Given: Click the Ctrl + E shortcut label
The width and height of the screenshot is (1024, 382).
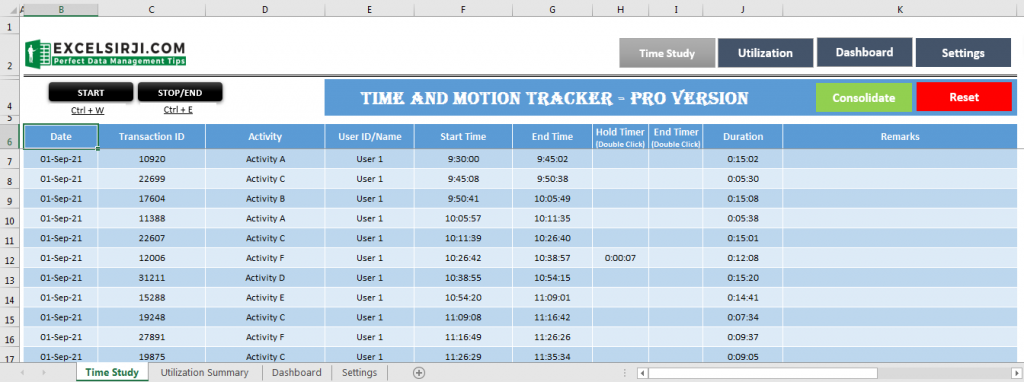Looking at the screenshot, I should coord(178,110).
